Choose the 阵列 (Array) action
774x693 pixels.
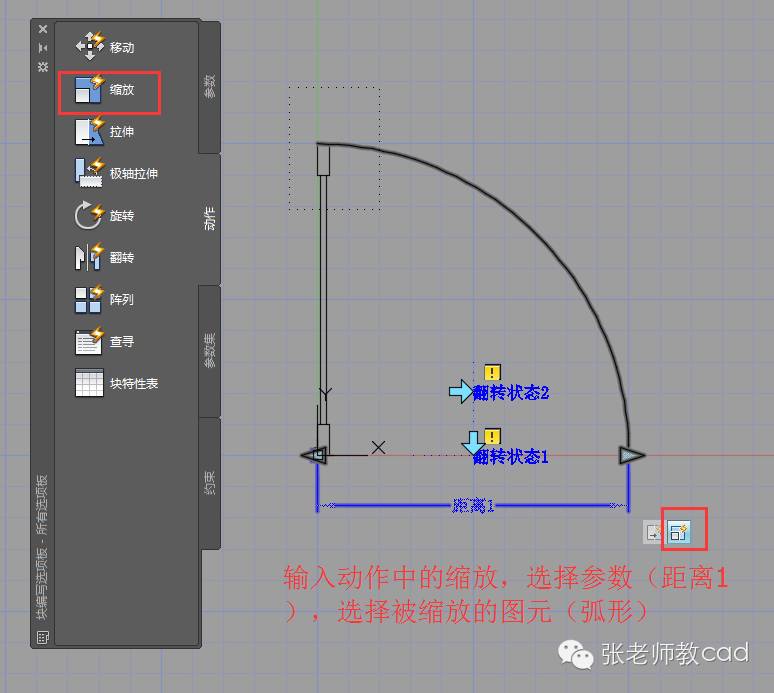[x=106, y=300]
